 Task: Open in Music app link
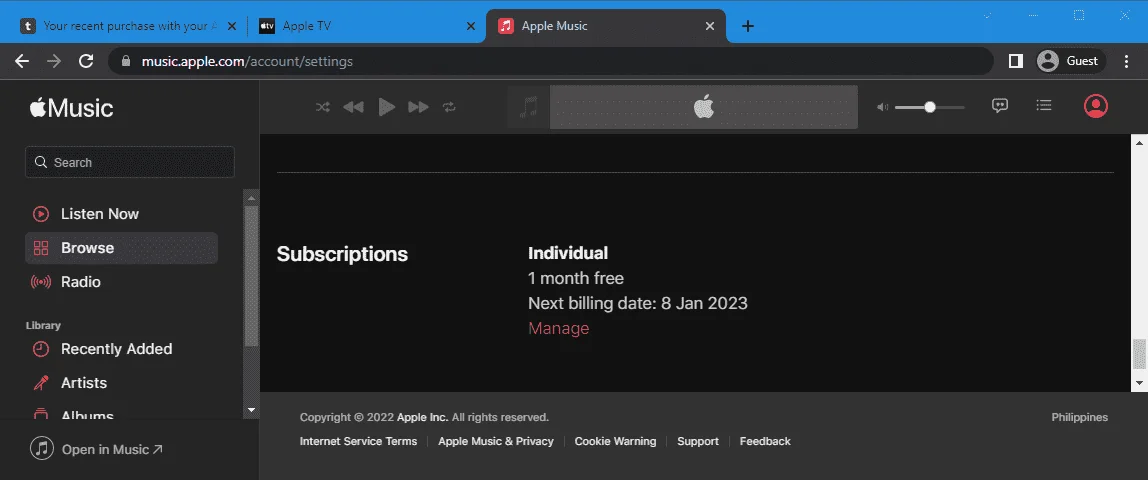pyautogui.click(x=112, y=449)
